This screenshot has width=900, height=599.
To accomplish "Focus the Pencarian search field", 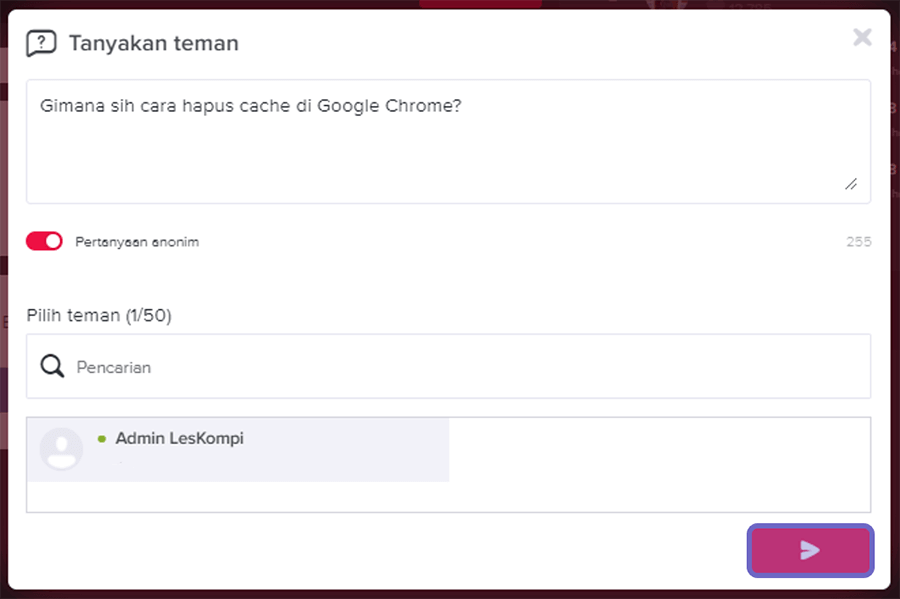I will coord(448,366).
